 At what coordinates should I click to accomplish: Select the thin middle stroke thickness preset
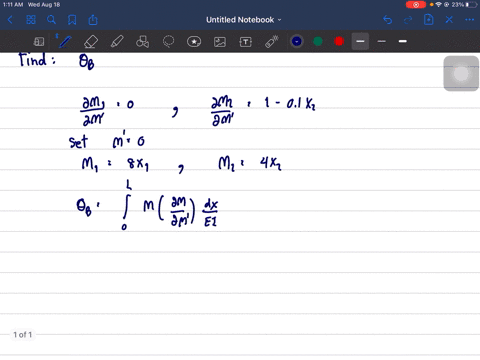(382, 41)
